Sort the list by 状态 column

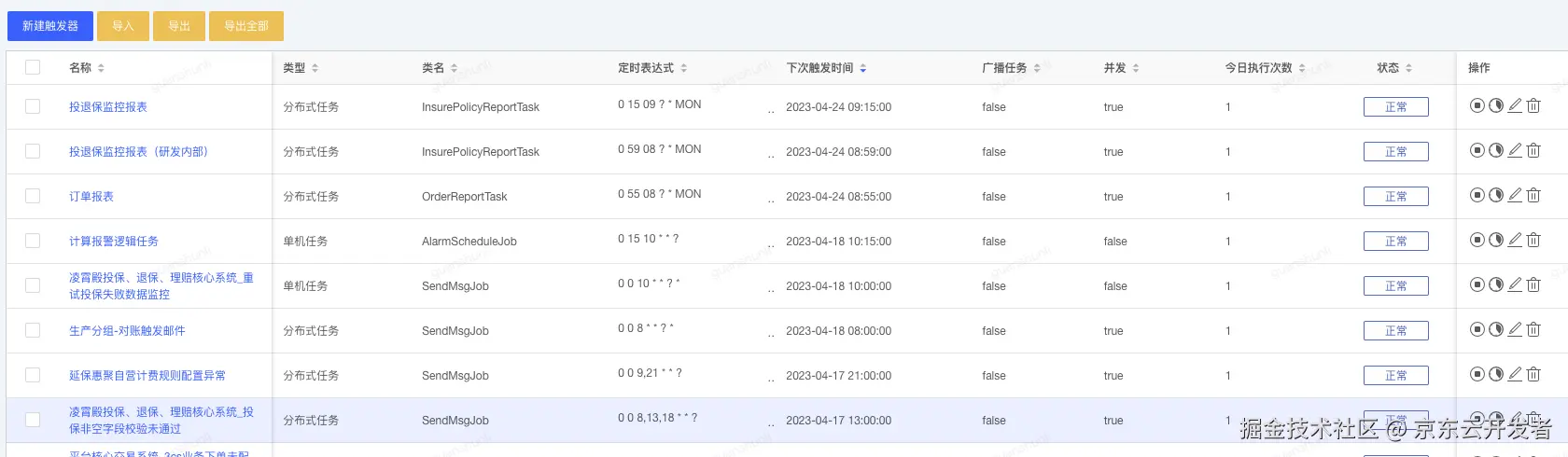1408,68
